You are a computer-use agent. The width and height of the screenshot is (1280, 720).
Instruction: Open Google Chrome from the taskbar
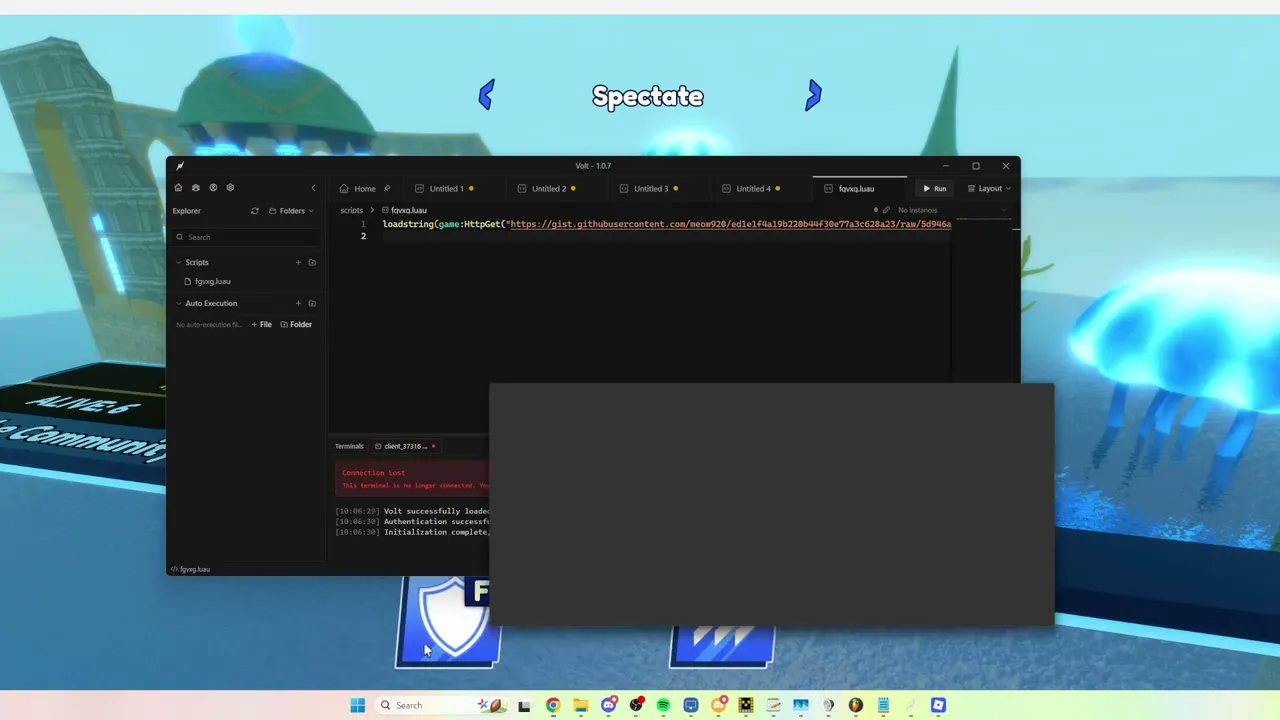[x=553, y=705]
